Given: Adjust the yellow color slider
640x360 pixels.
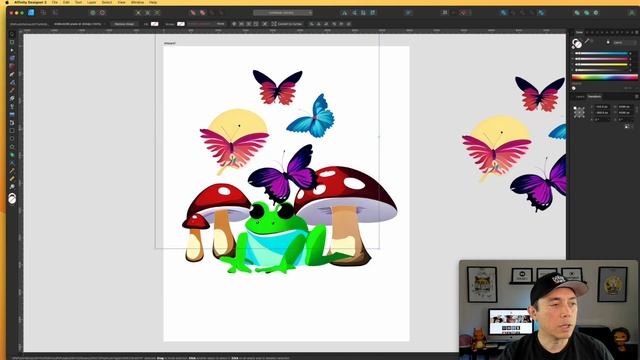Looking at the screenshot, I should (601, 64).
